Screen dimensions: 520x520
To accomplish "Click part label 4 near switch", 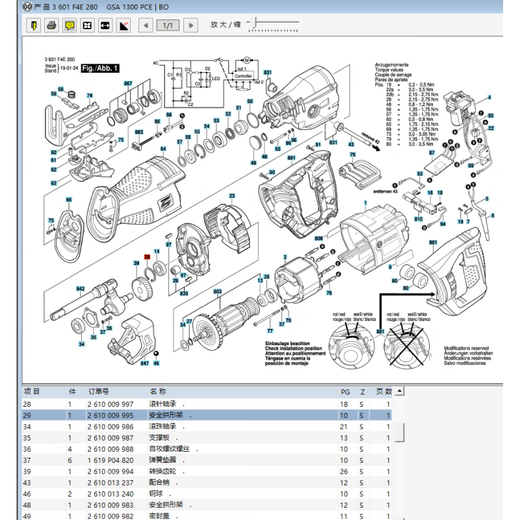I will coord(489,97).
